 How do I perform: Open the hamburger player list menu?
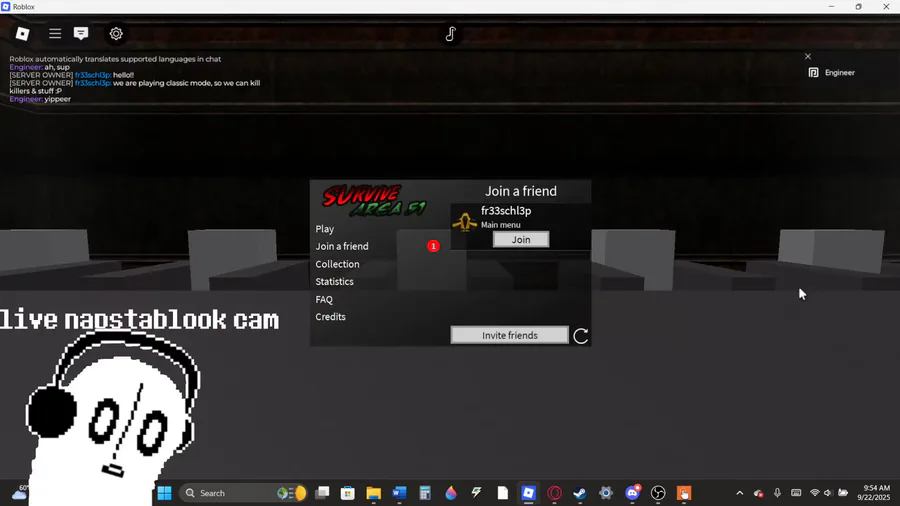point(55,34)
